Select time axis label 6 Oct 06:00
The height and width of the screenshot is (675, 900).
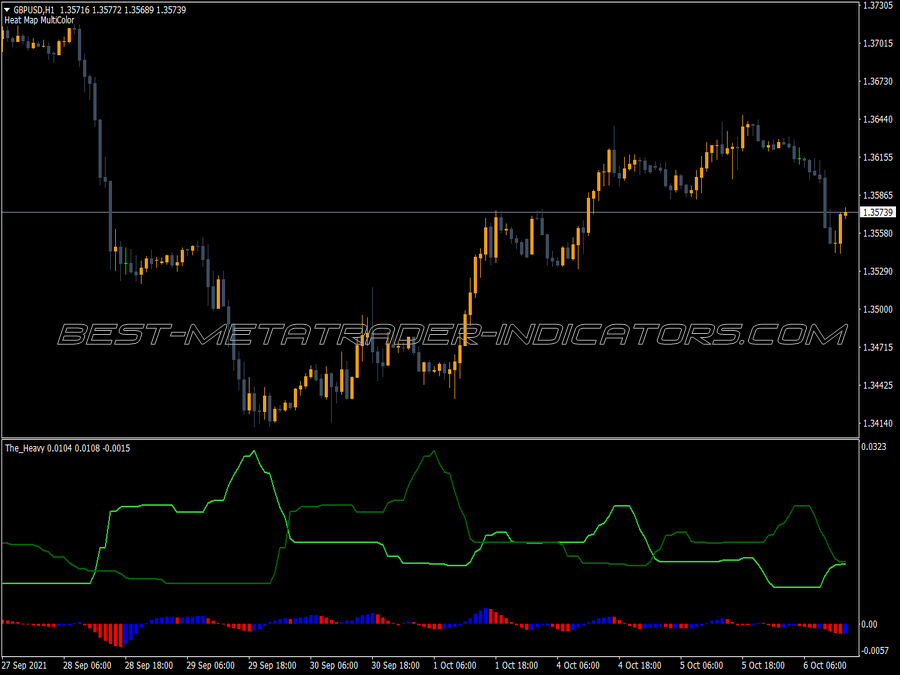tap(825, 665)
